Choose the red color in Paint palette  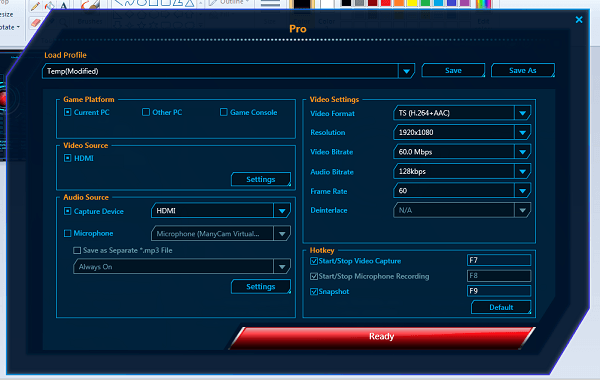[x=386, y=3]
